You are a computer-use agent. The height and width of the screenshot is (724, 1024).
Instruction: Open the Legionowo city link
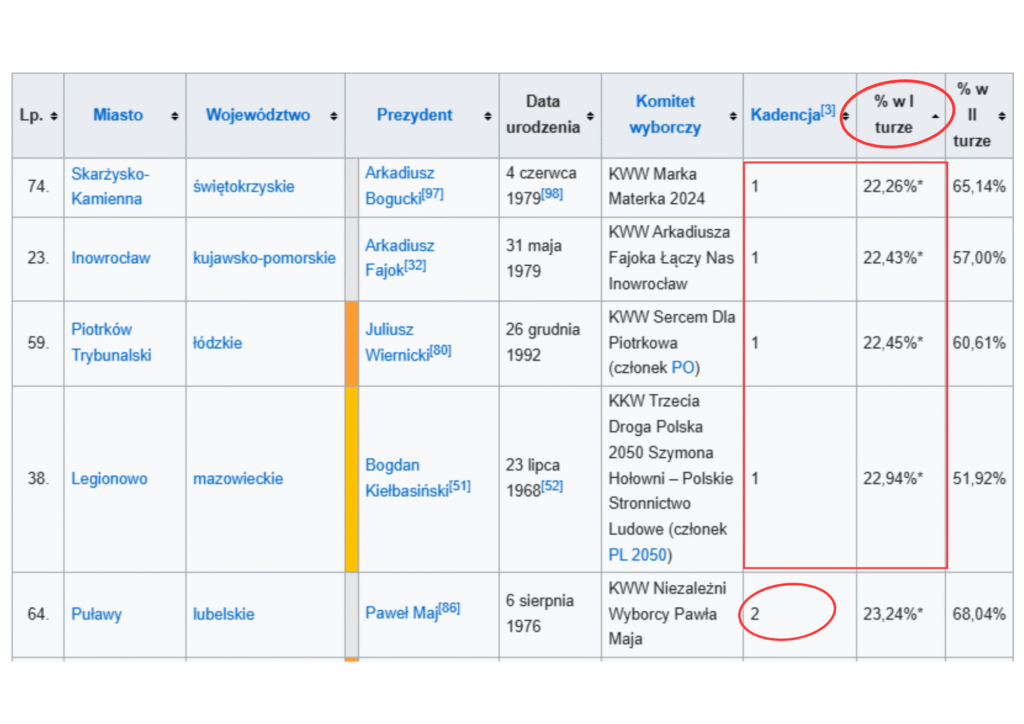click(109, 479)
